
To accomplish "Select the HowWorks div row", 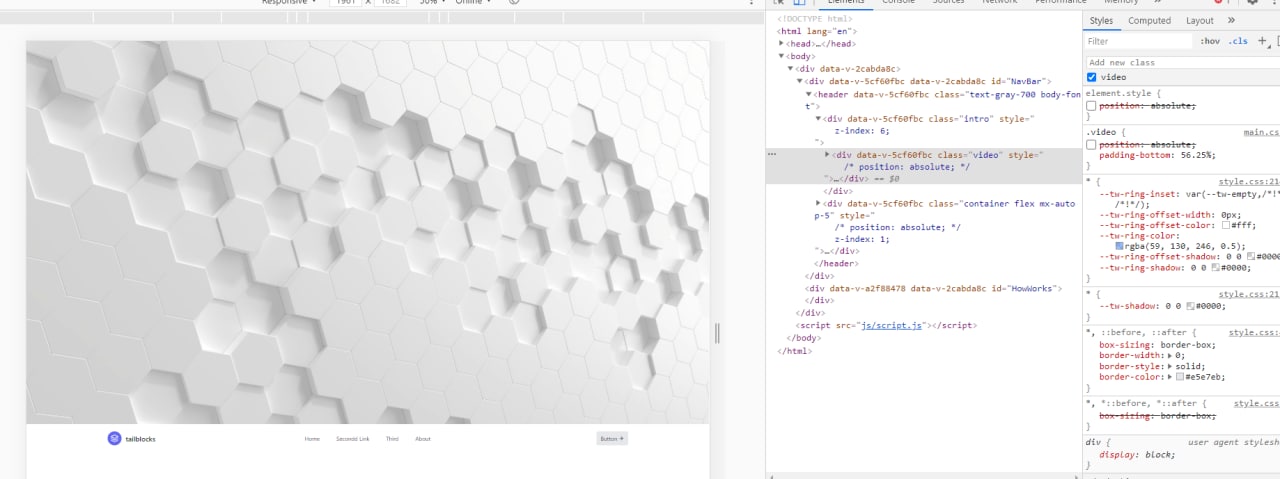I will pyautogui.click(x=932, y=288).
